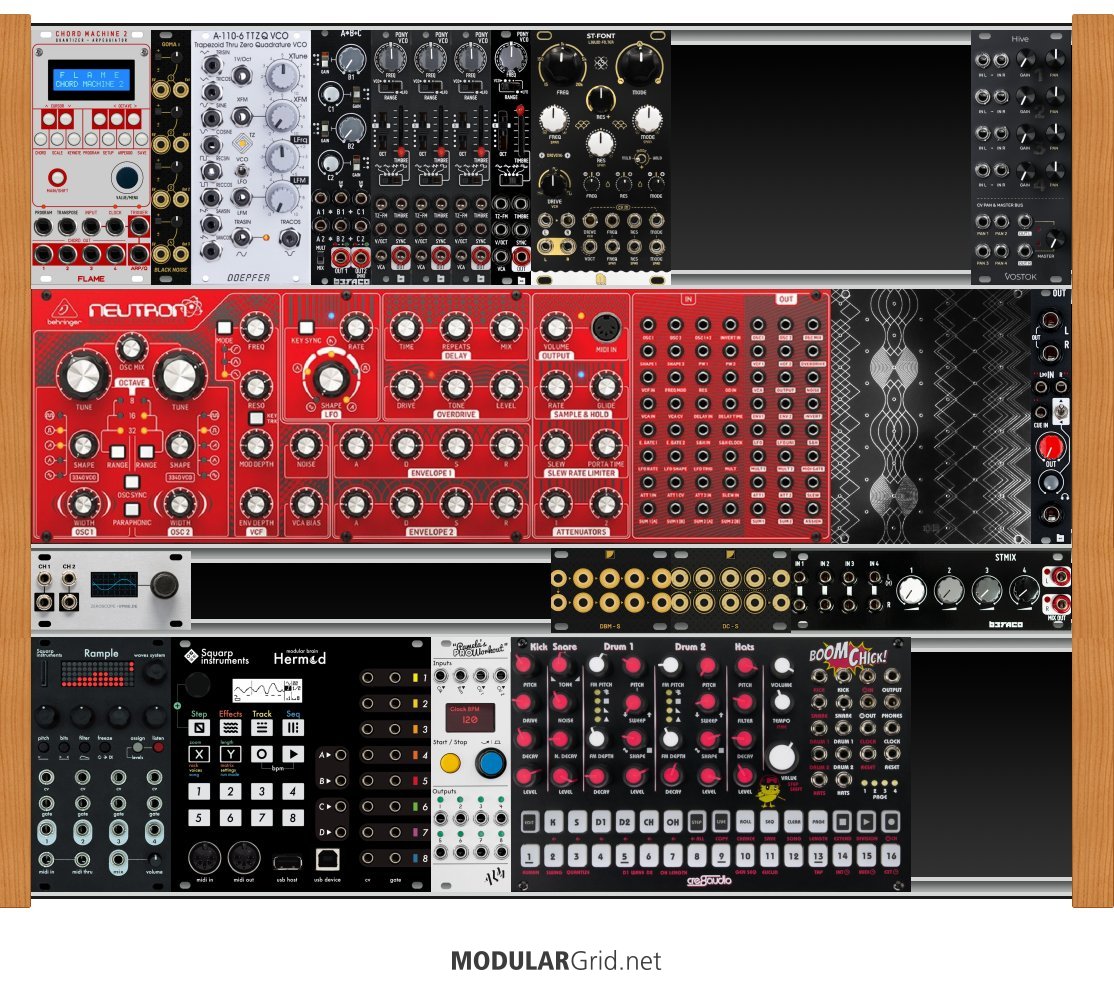Tap the Hermod Y length button
The width and height of the screenshot is (1114, 982).
point(230,754)
